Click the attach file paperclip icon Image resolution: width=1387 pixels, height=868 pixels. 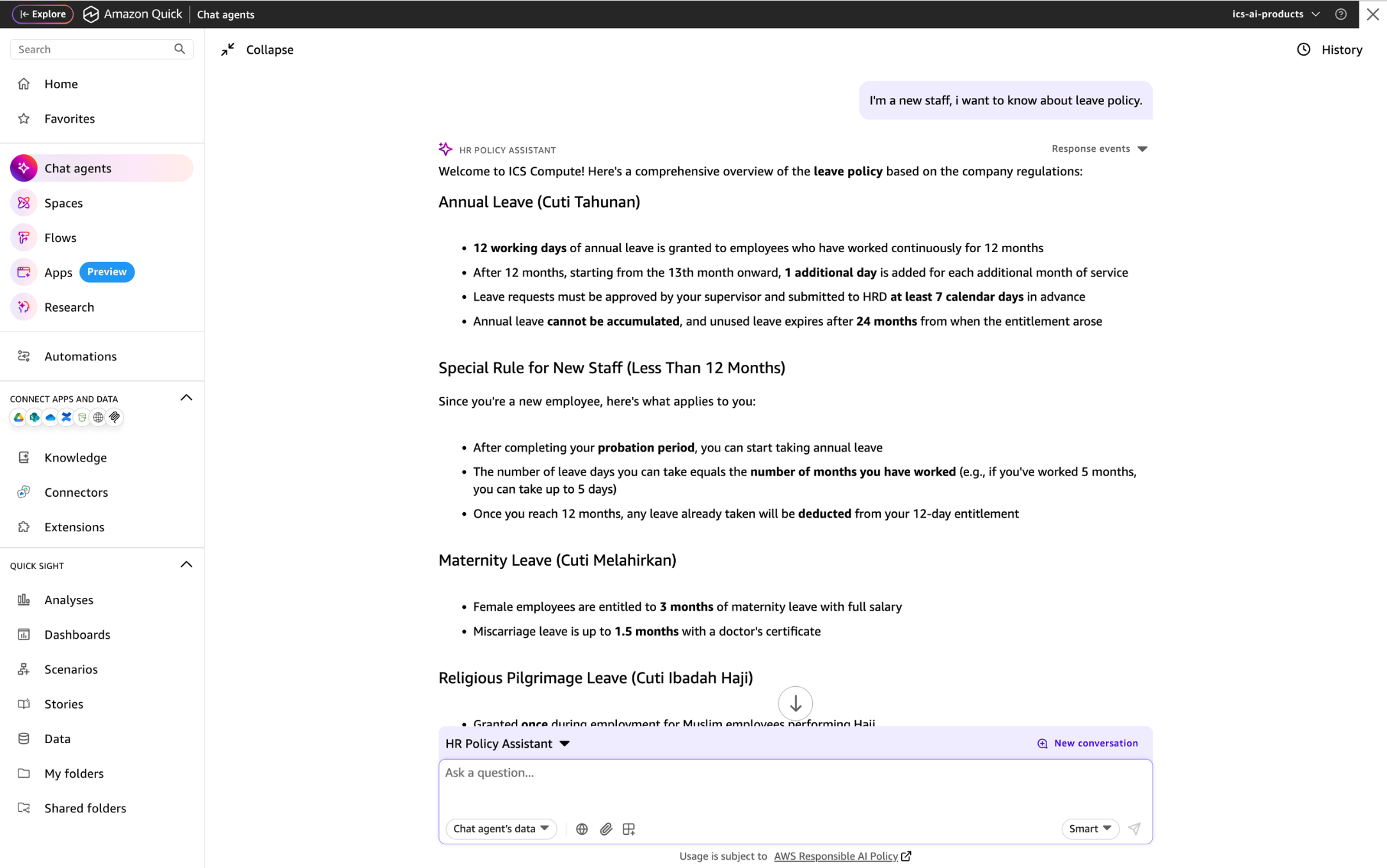coord(606,829)
